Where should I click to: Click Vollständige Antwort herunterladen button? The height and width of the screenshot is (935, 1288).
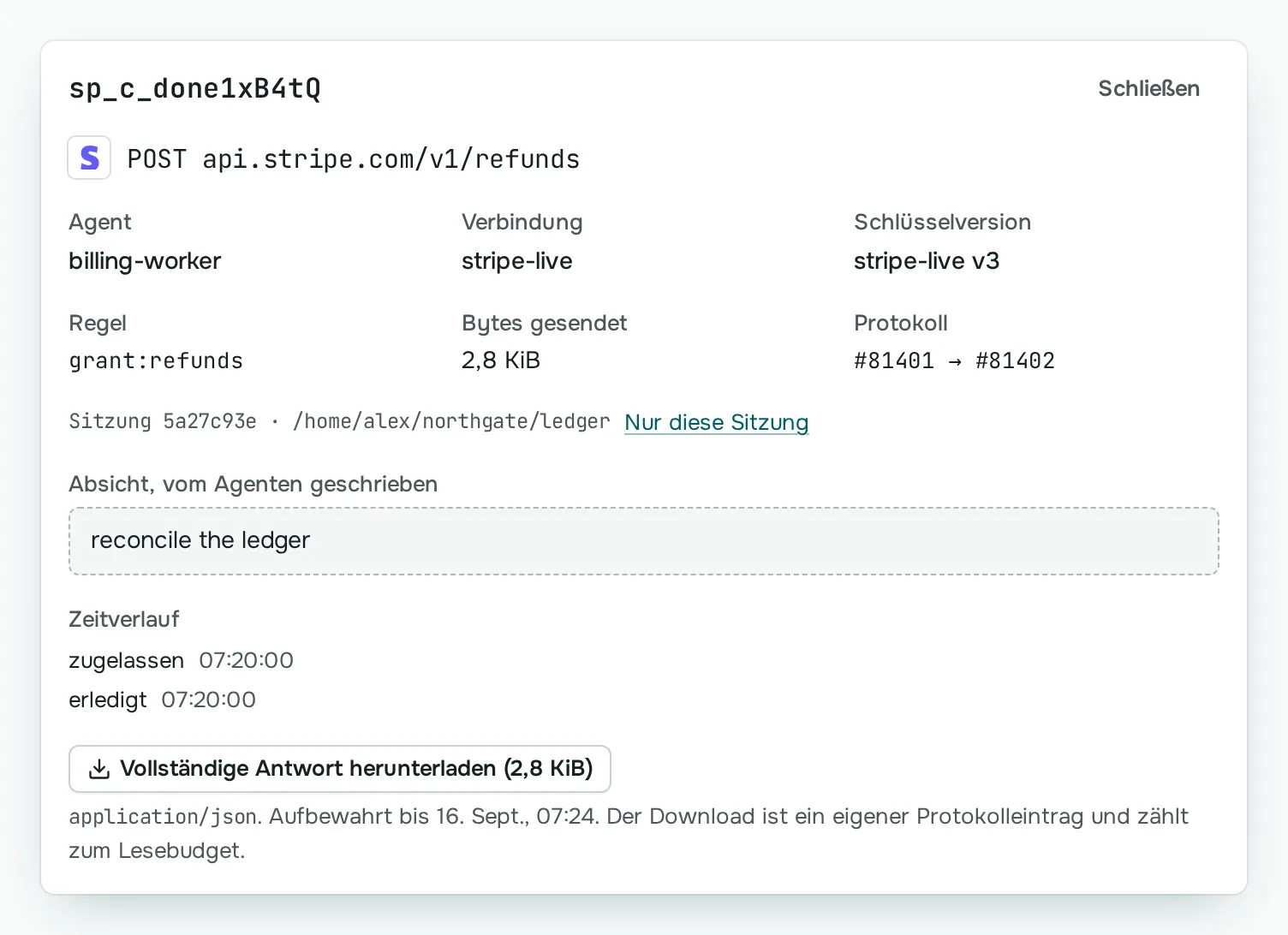pos(339,769)
